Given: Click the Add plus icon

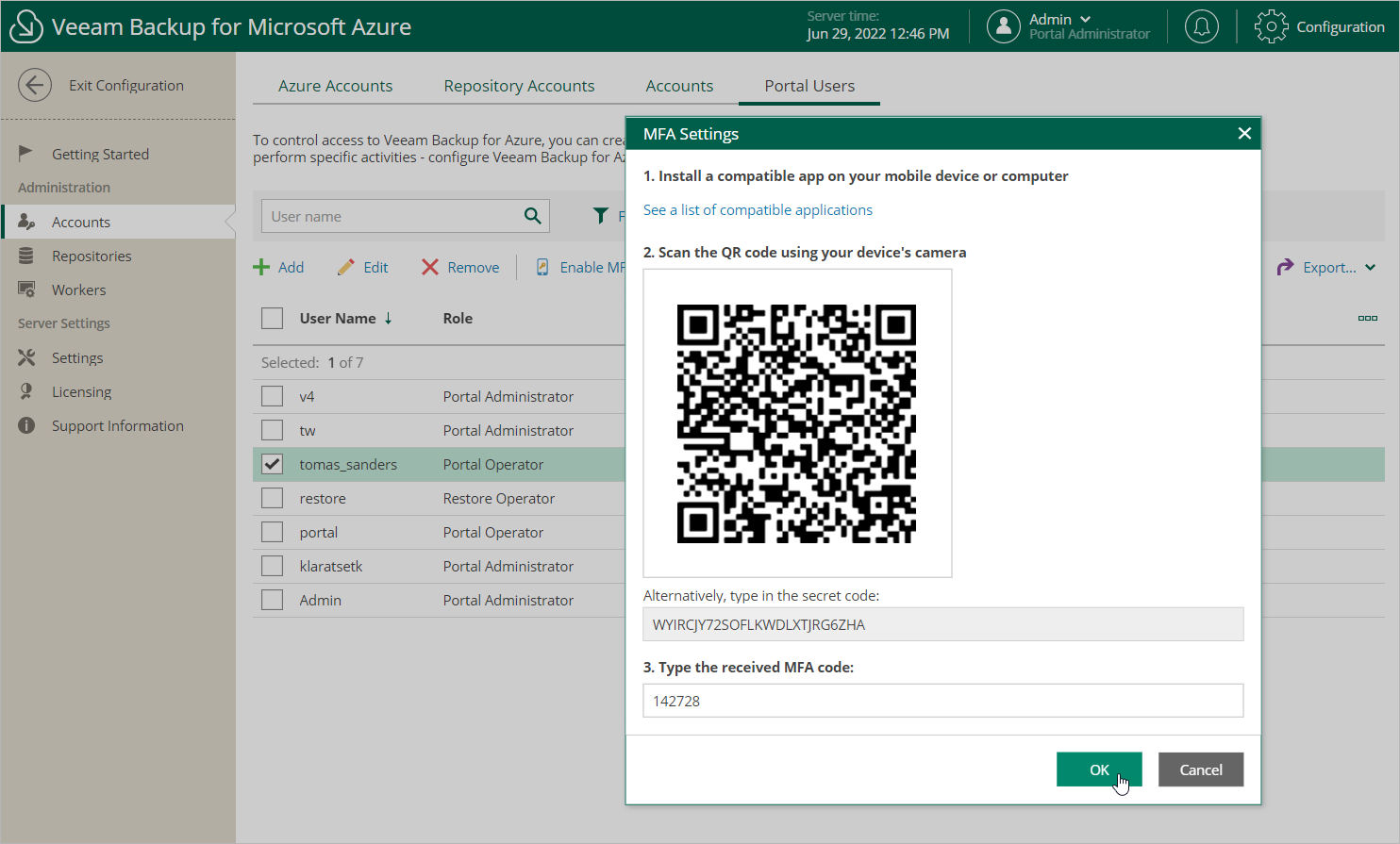Looking at the screenshot, I should pos(261,267).
